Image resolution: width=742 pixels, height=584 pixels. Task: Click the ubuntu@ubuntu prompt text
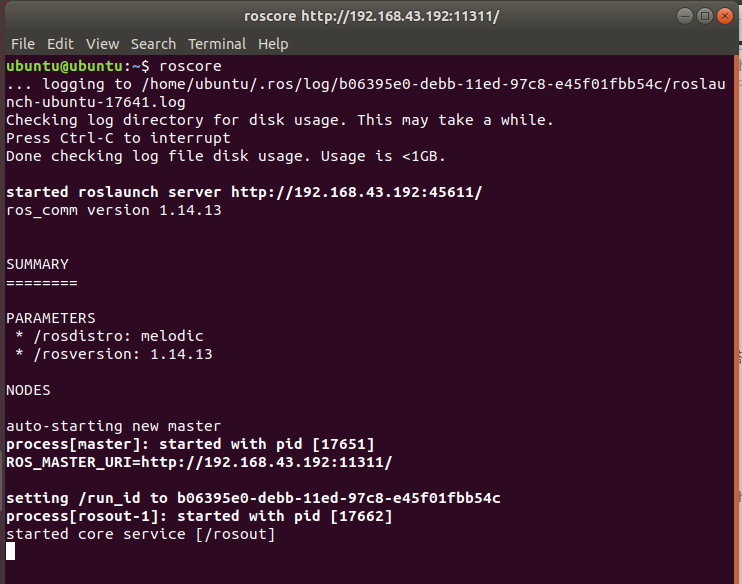[64, 66]
